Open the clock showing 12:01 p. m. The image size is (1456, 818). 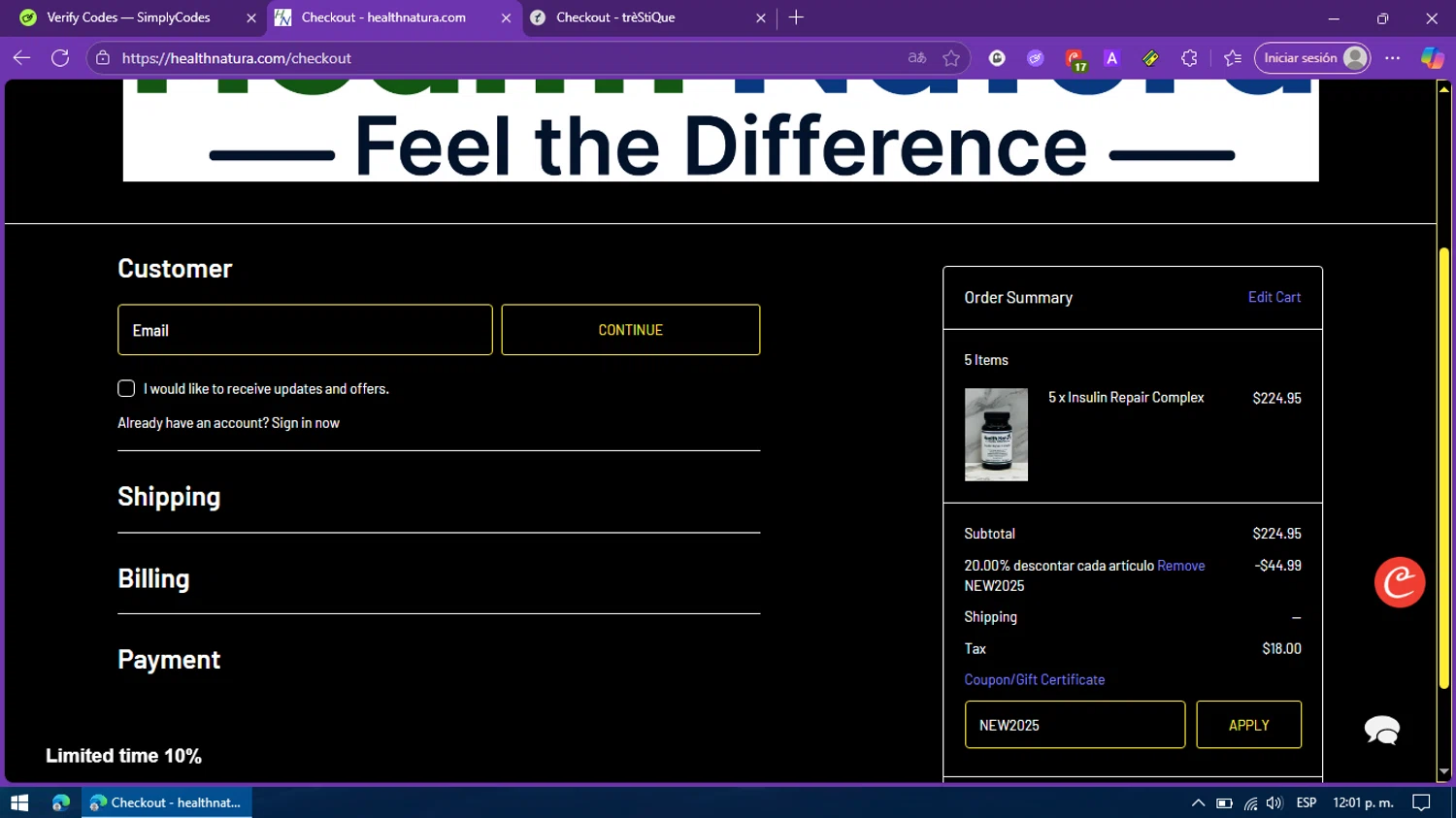[x=1363, y=802]
